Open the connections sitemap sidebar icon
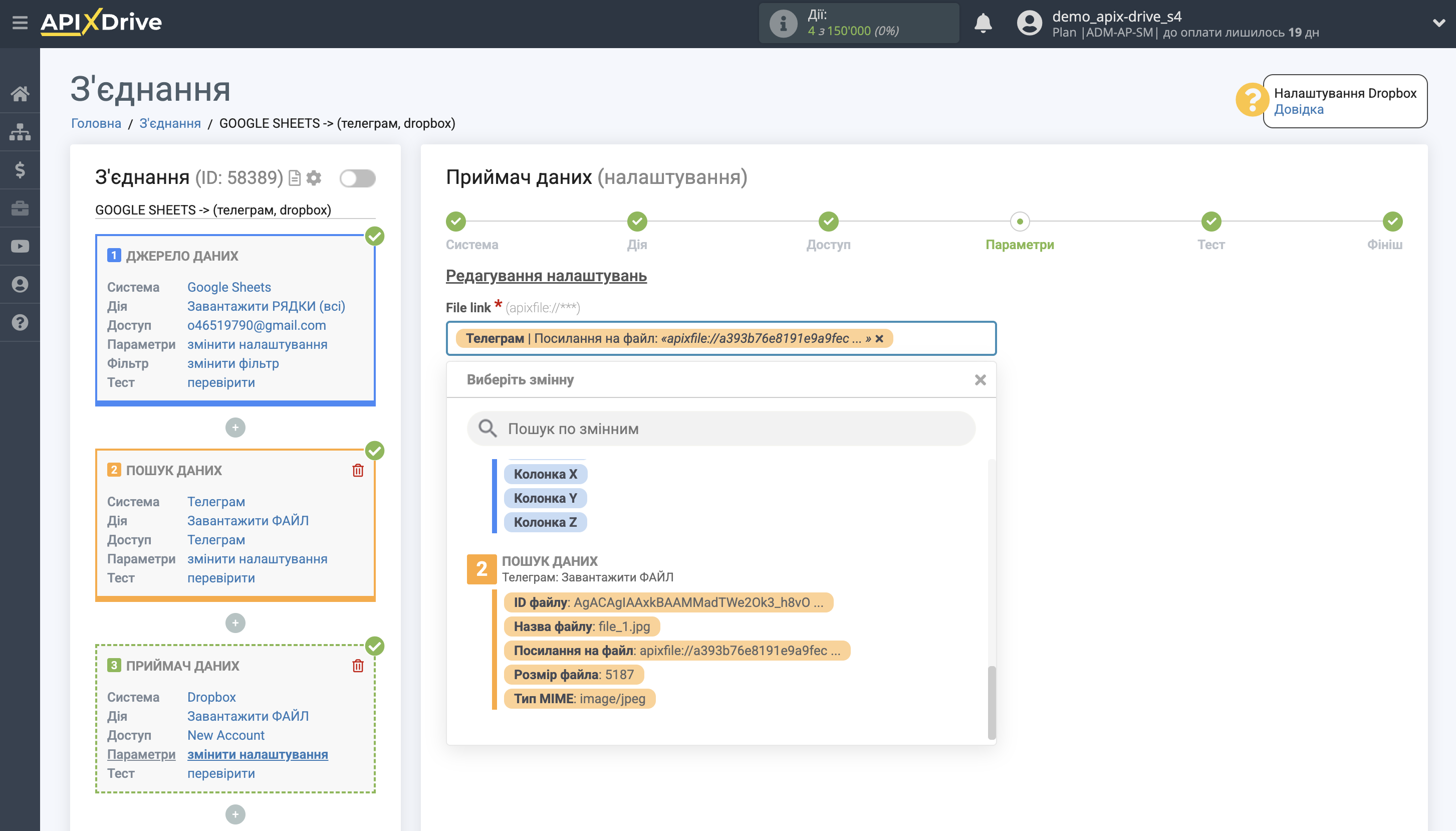1456x831 pixels. [20, 132]
